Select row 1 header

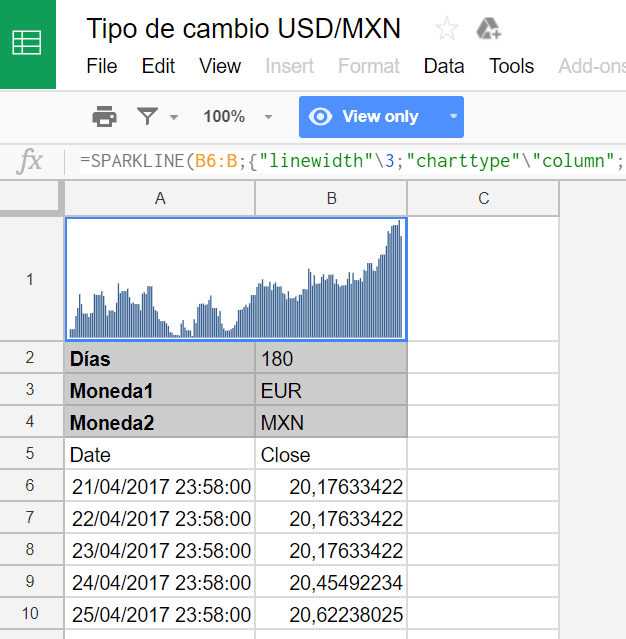(x=30, y=279)
